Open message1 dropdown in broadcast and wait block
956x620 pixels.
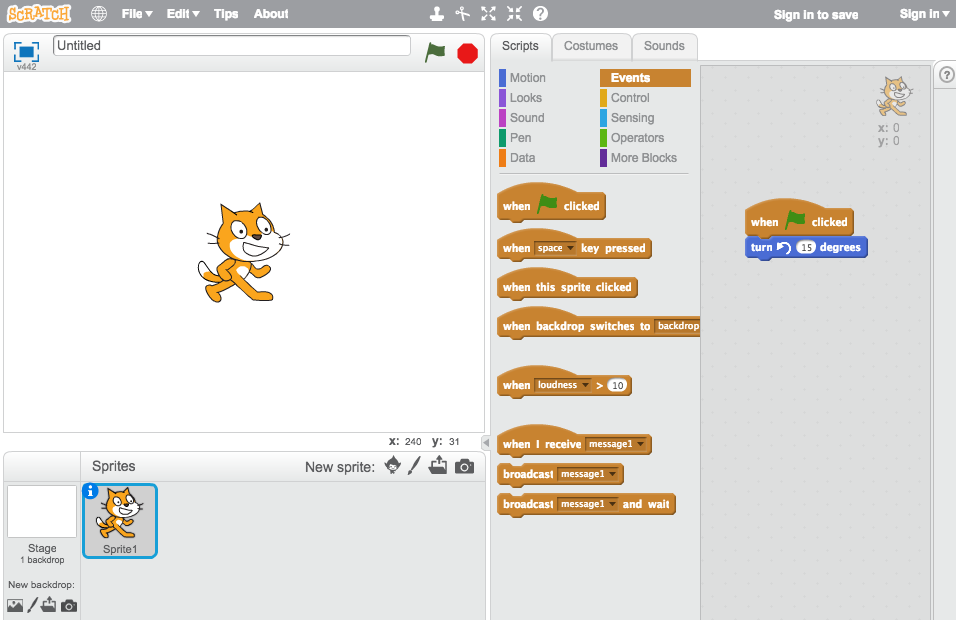coord(588,504)
